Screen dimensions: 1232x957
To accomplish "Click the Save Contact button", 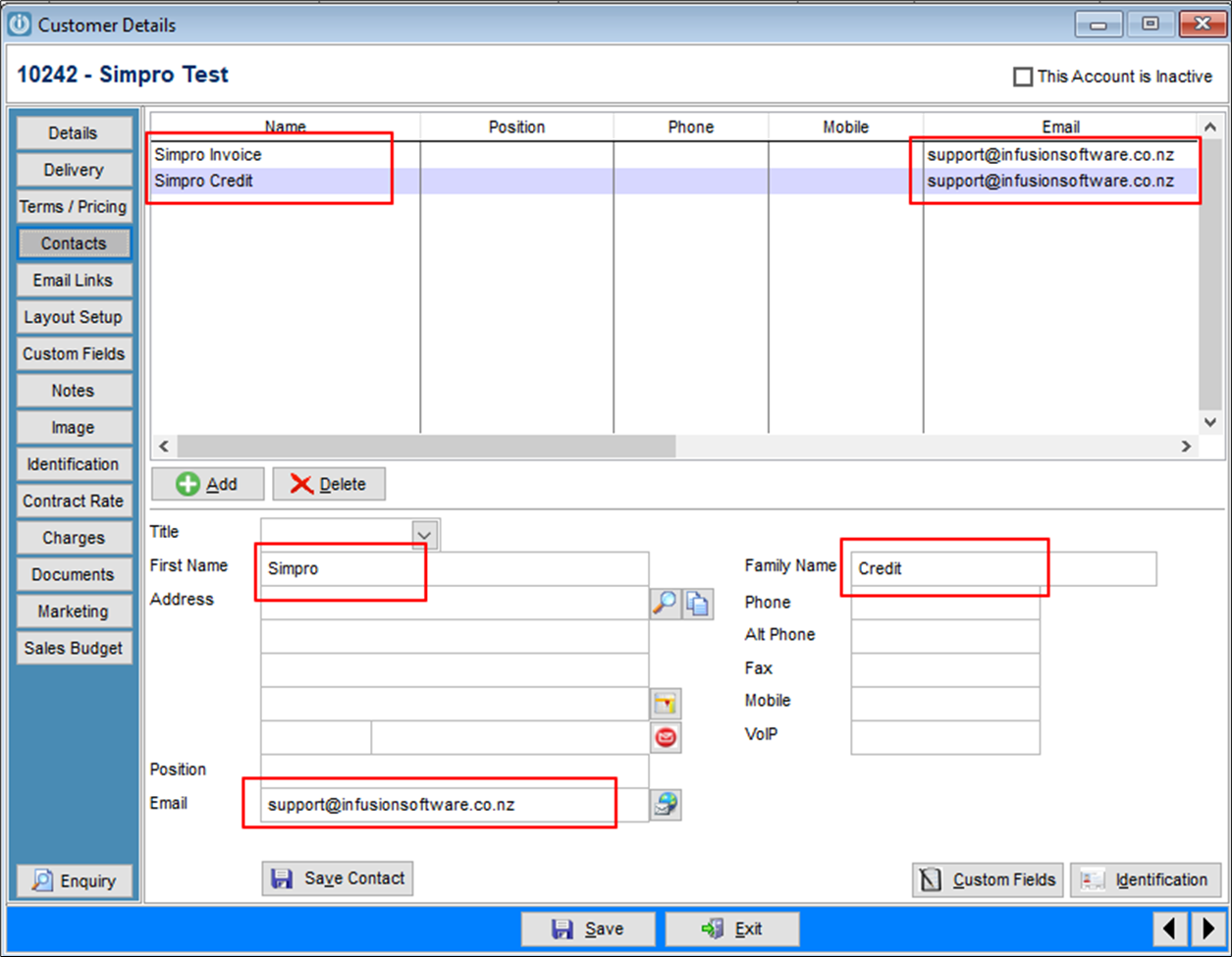I will [x=337, y=878].
